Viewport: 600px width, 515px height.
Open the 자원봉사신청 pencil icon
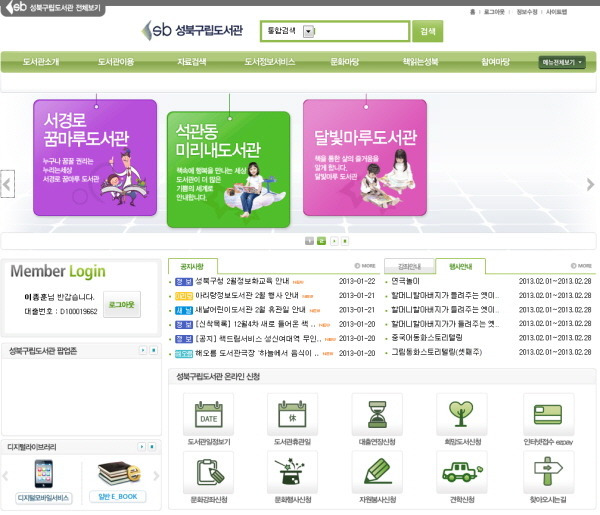click(377, 473)
